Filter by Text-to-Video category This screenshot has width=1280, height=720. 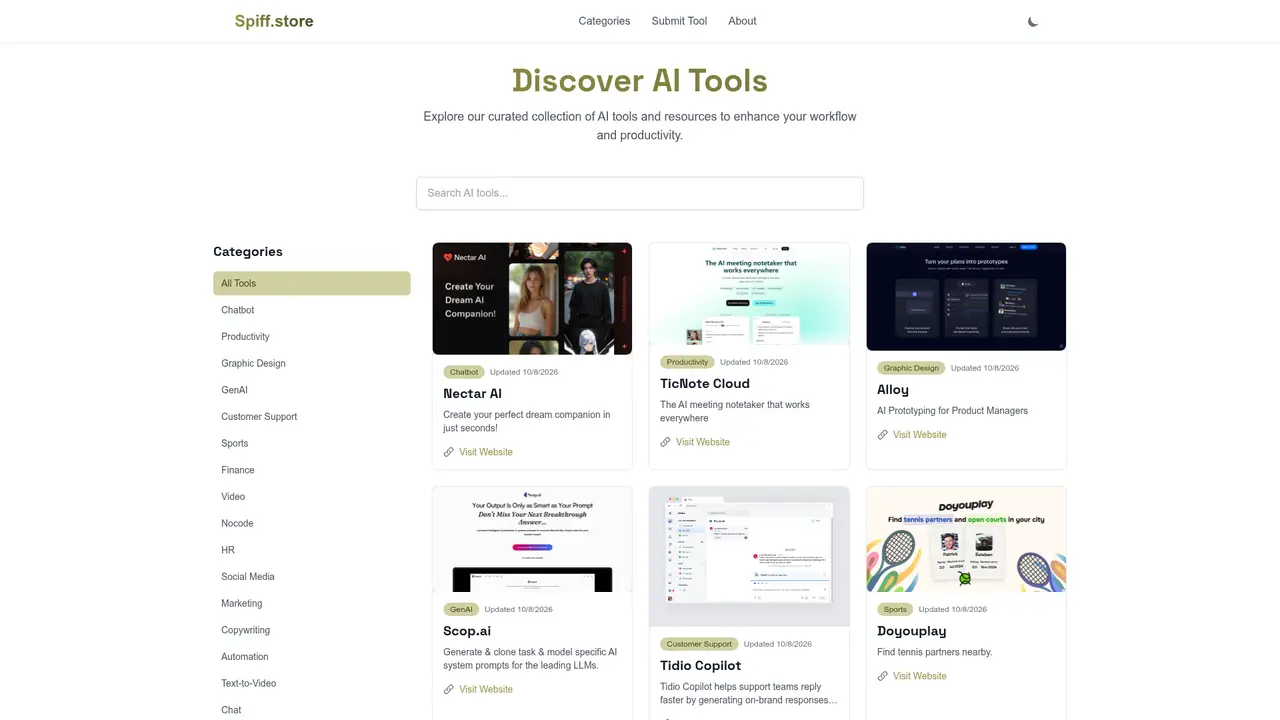(x=312, y=683)
